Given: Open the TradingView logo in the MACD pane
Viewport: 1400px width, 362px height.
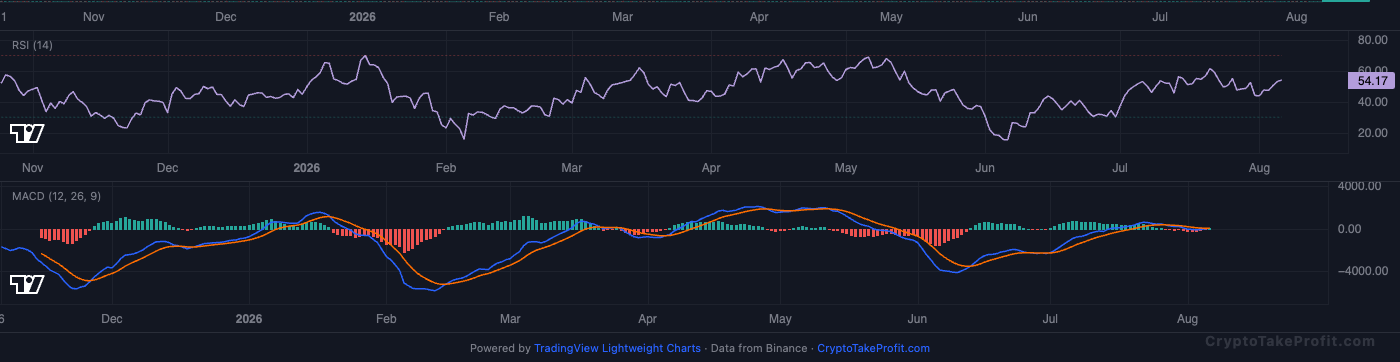Looking at the screenshot, I should pyautogui.click(x=27, y=284).
